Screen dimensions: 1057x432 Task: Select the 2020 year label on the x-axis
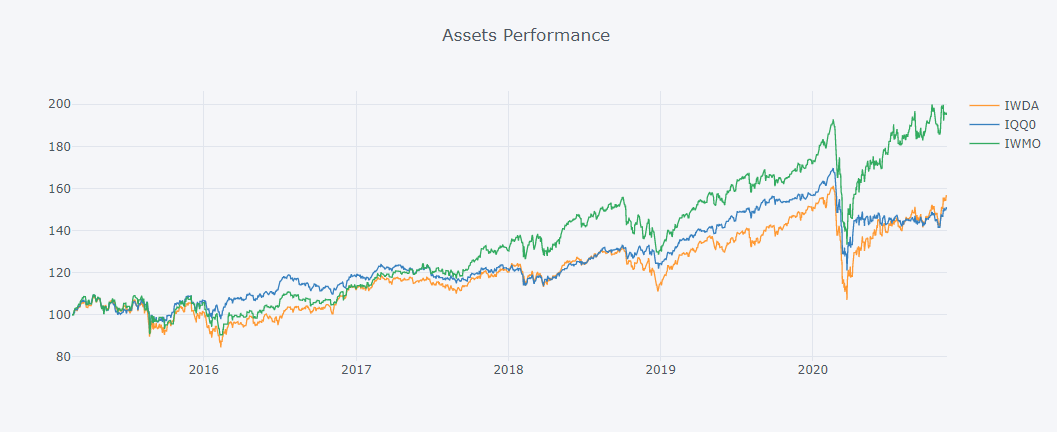tap(812, 370)
